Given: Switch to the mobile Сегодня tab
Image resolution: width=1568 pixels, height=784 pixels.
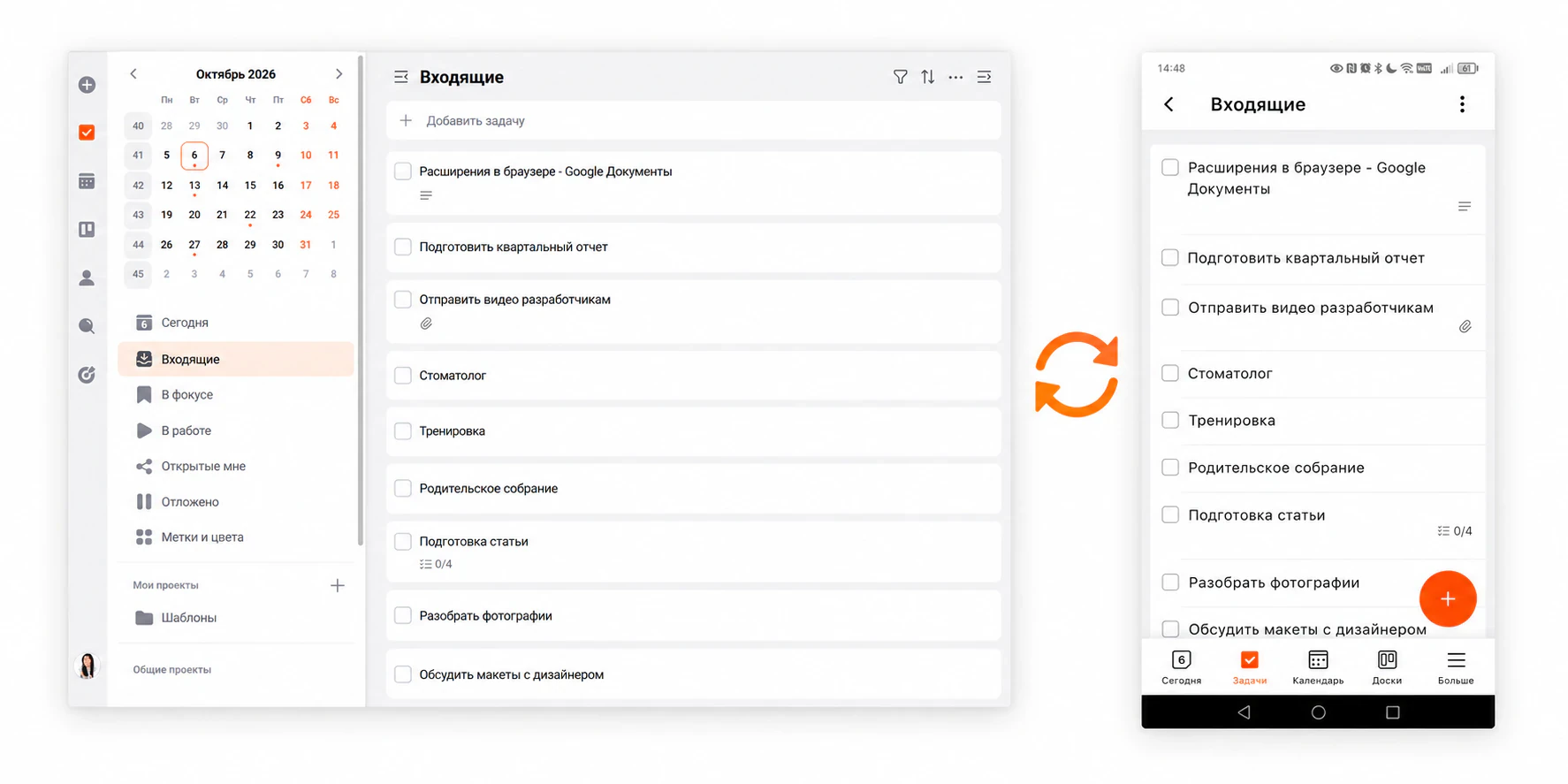Looking at the screenshot, I should [x=1181, y=667].
